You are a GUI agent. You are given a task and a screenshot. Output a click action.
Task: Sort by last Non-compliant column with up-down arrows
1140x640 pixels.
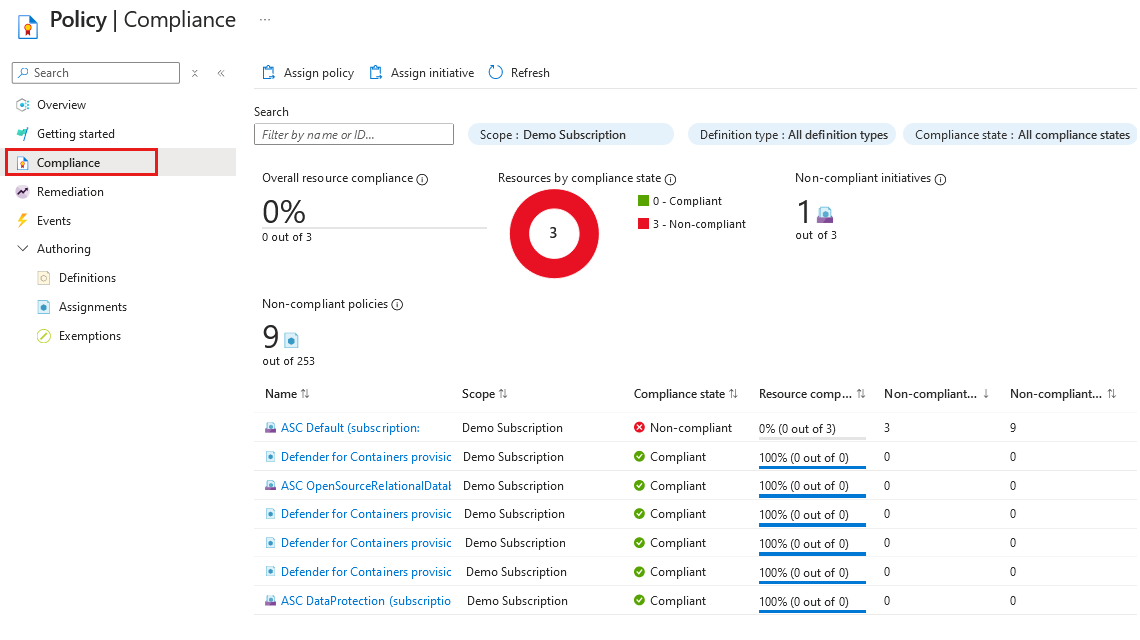[x=1063, y=393]
